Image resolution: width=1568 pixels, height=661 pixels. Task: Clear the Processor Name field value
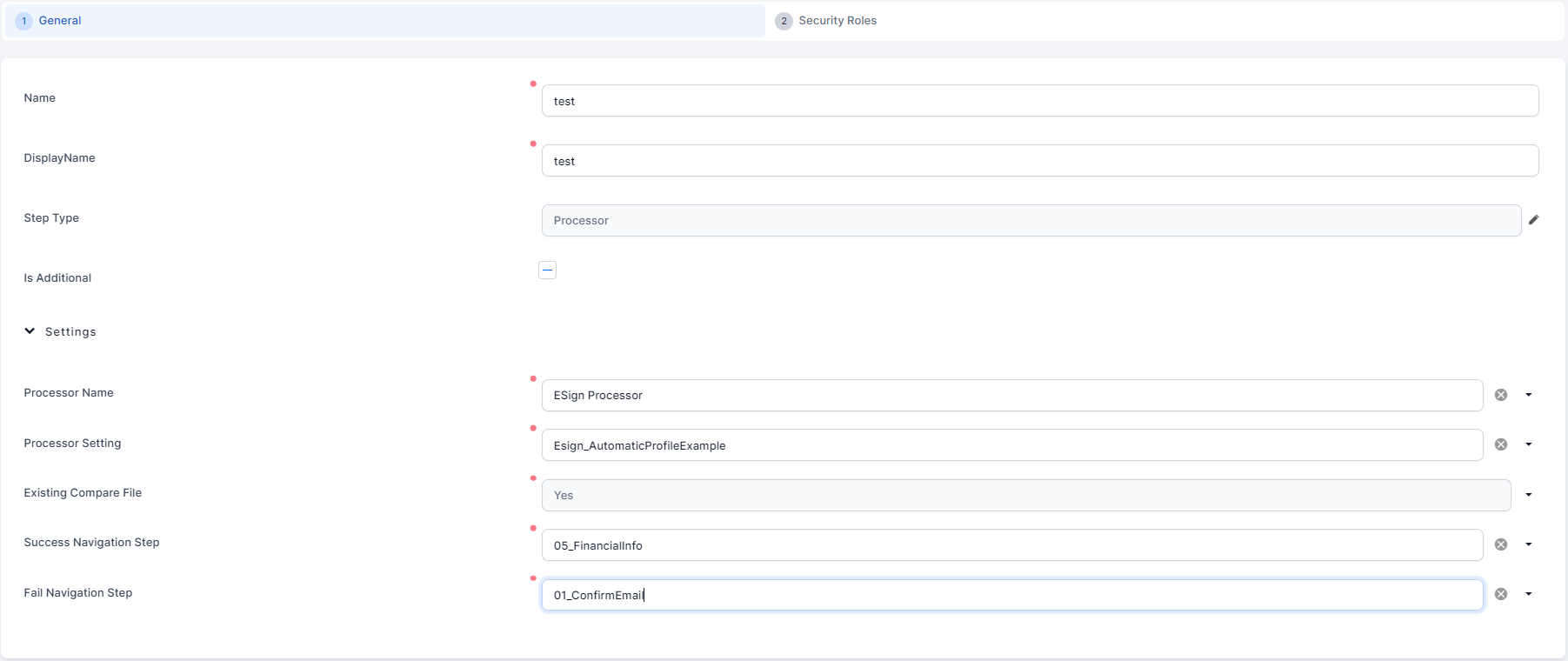point(1501,395)
